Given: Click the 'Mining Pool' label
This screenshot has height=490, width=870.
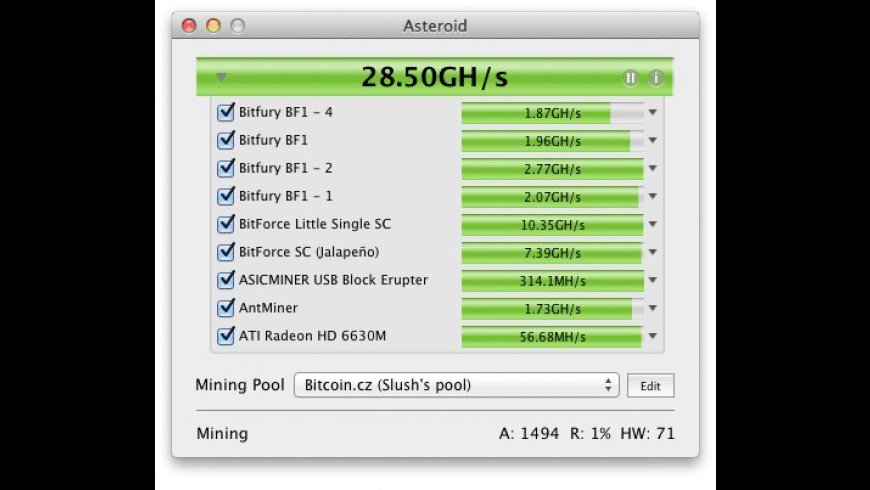Looking at the screenshot, I should tap(240, 385).
